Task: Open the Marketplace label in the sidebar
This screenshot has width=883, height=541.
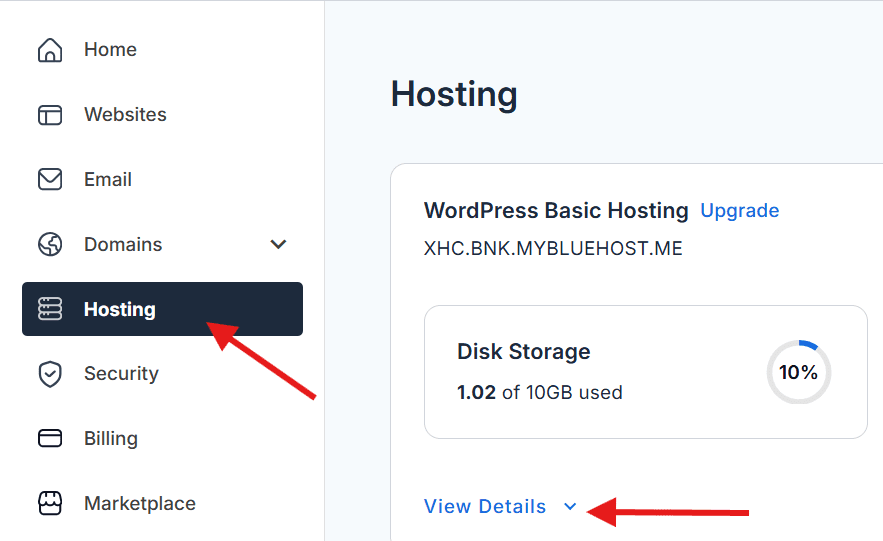Action: (x=140, y=503)
